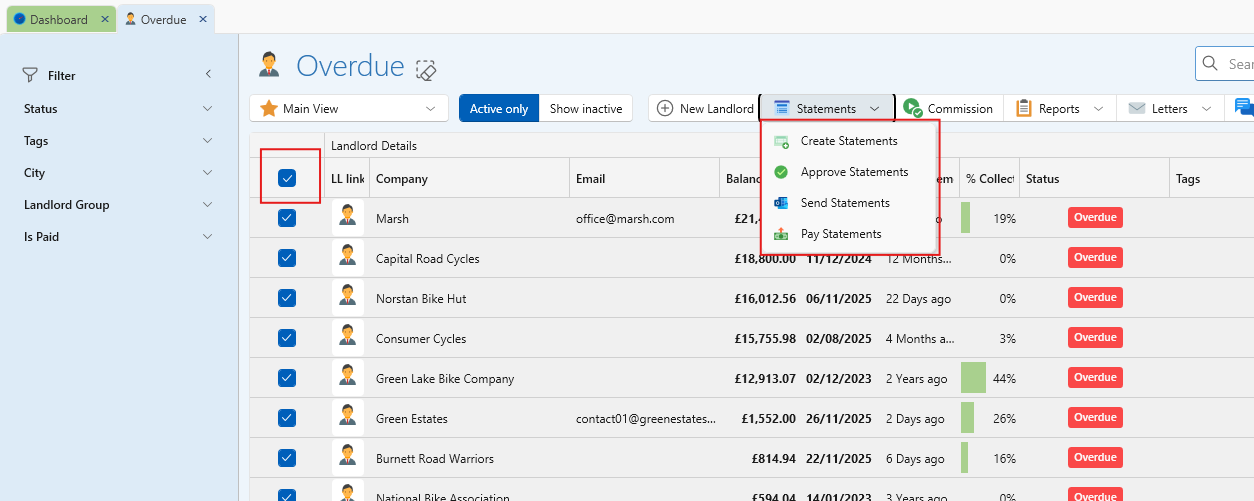Sort by the Company column header
The width and height of the screenshot is (1254, 501).
tap(469, 178)
